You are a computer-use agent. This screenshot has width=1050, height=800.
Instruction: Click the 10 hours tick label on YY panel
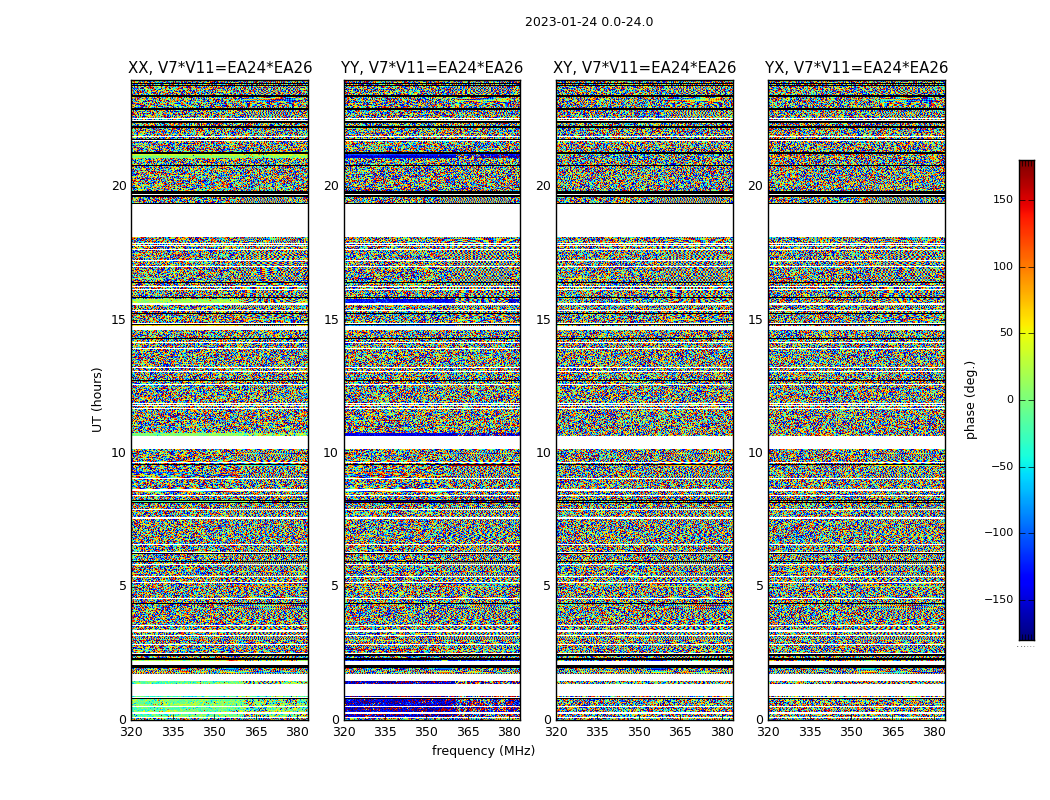[331, 453]
